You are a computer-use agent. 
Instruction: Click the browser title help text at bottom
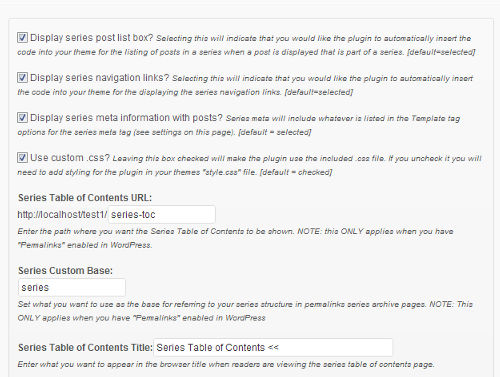[x=226, y=364]
